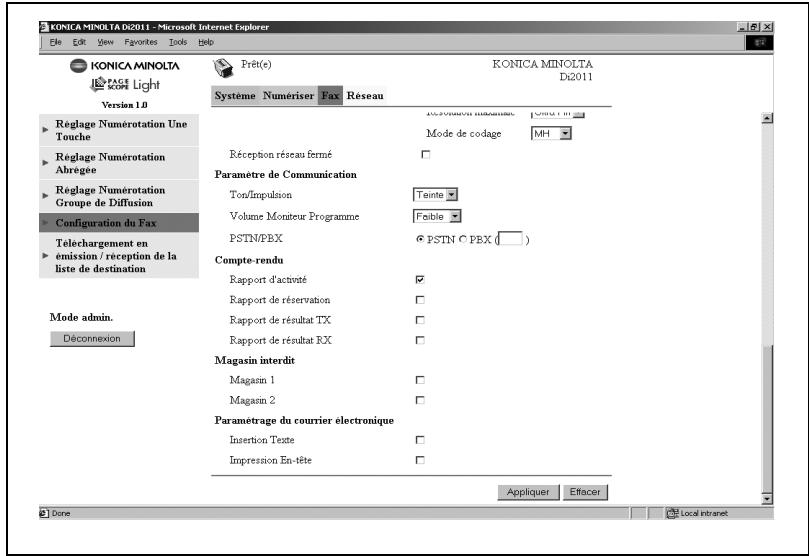Screen dimensions: 809x556
Task: Open the Favorites menu
Action: coord(141,42)
